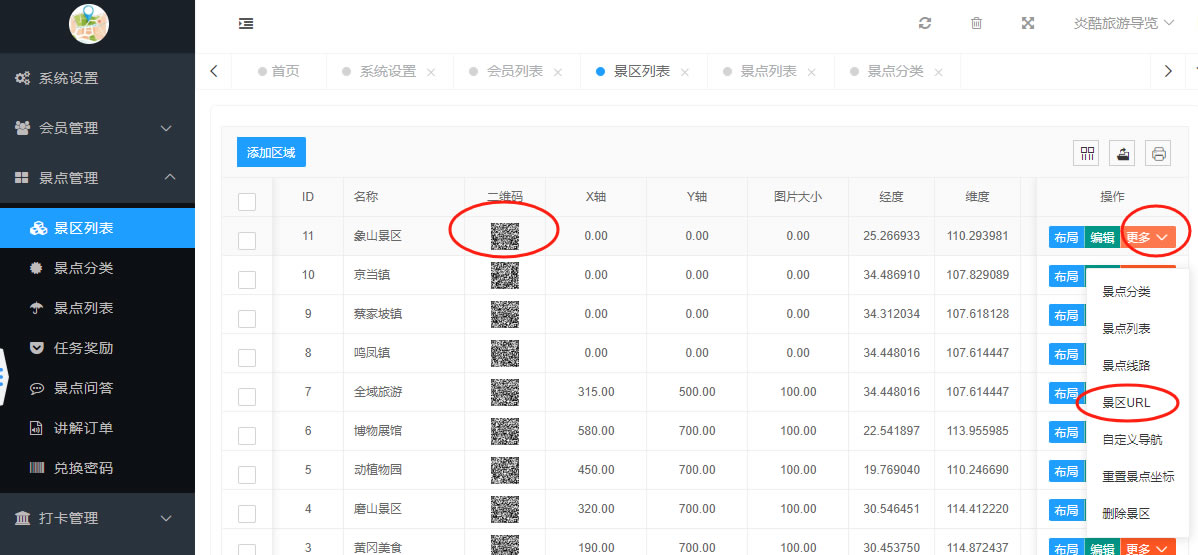The image size is (1198, 555).
Task: Select 景区URL from the dropdown menu
Action: coord(1126,402)
